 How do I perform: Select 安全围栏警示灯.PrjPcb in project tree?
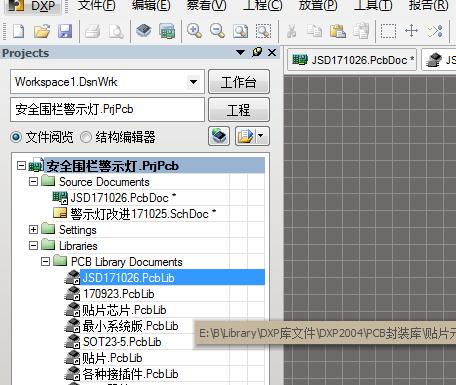113,166
